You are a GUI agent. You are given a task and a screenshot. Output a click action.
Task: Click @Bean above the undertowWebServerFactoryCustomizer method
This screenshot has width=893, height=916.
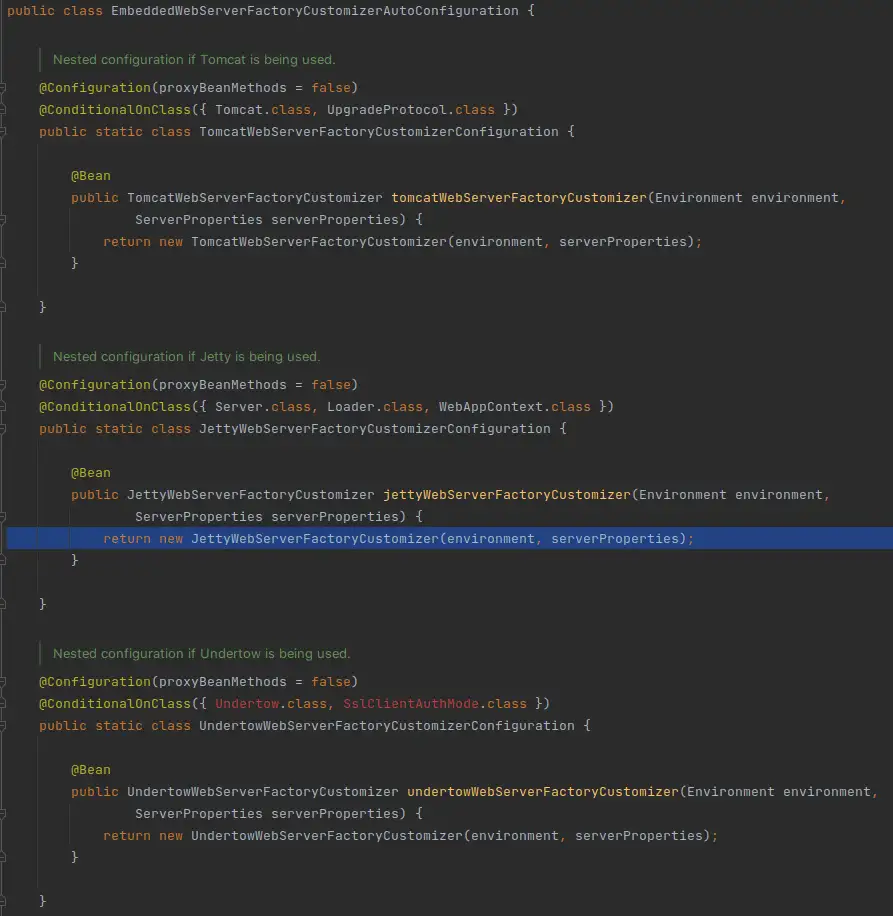coord(91,770)
